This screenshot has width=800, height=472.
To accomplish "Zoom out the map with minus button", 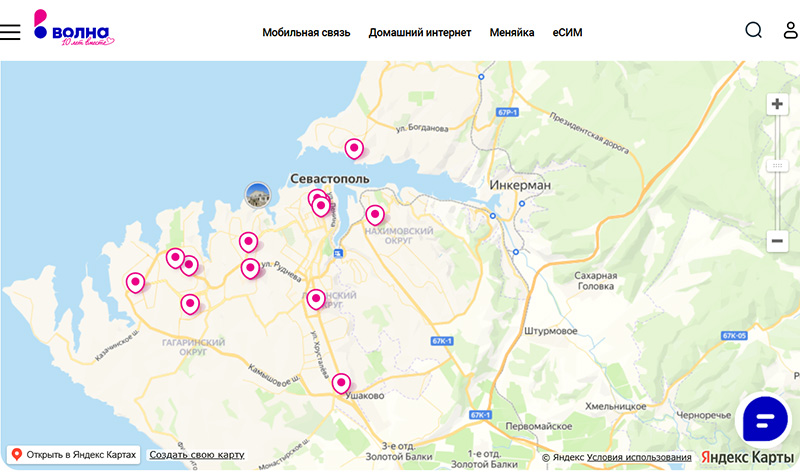I will tap(777, 241).
